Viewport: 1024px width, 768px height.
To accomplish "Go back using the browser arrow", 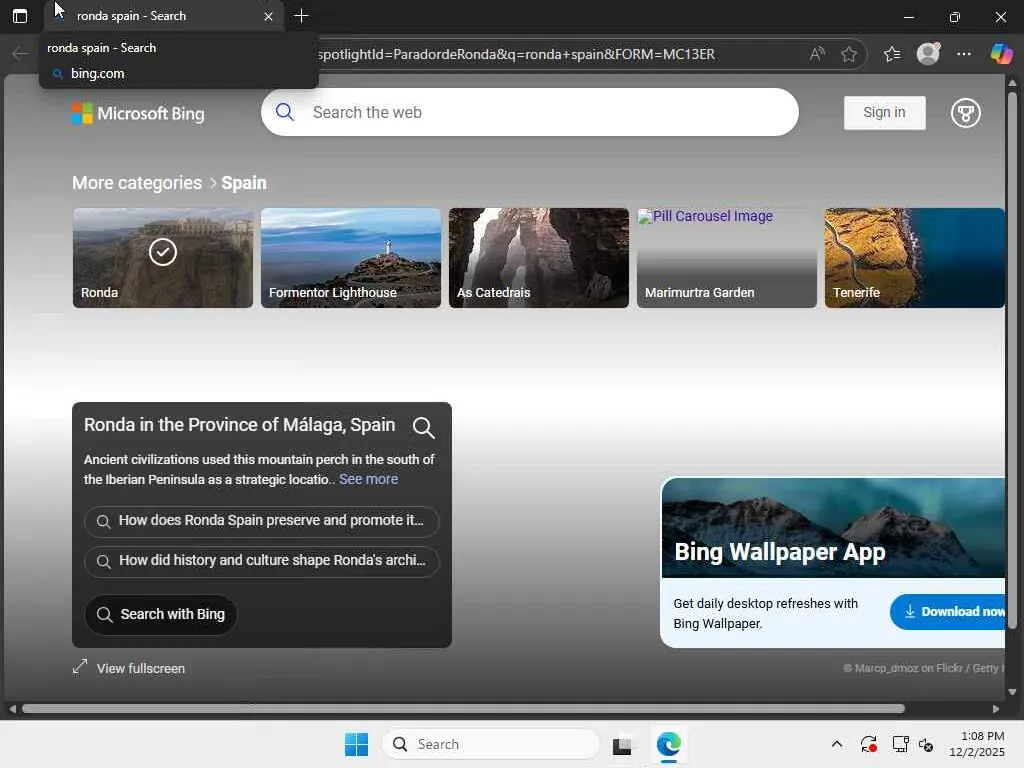I will click(20, 54).
